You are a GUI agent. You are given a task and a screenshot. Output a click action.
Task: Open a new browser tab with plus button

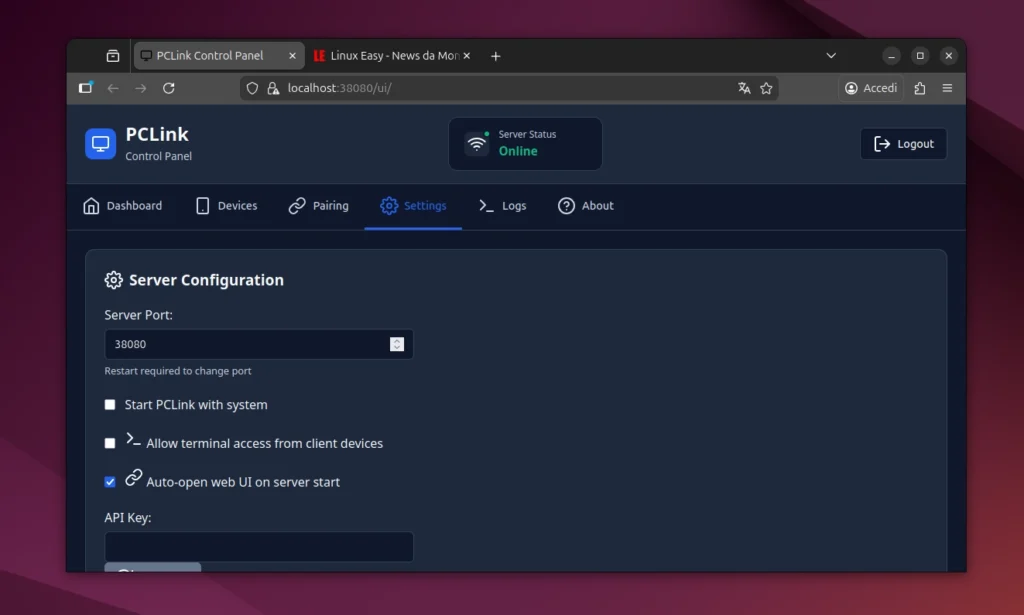pyautogui.click(x=495, y=56)
